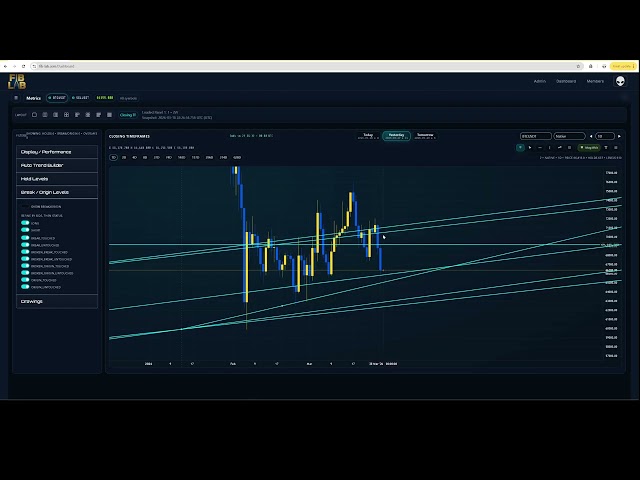Toggle the ORIGIN_UNTOUCHED switch
Viewport: 640px width, 480px height.
click(x=25, y=287)
